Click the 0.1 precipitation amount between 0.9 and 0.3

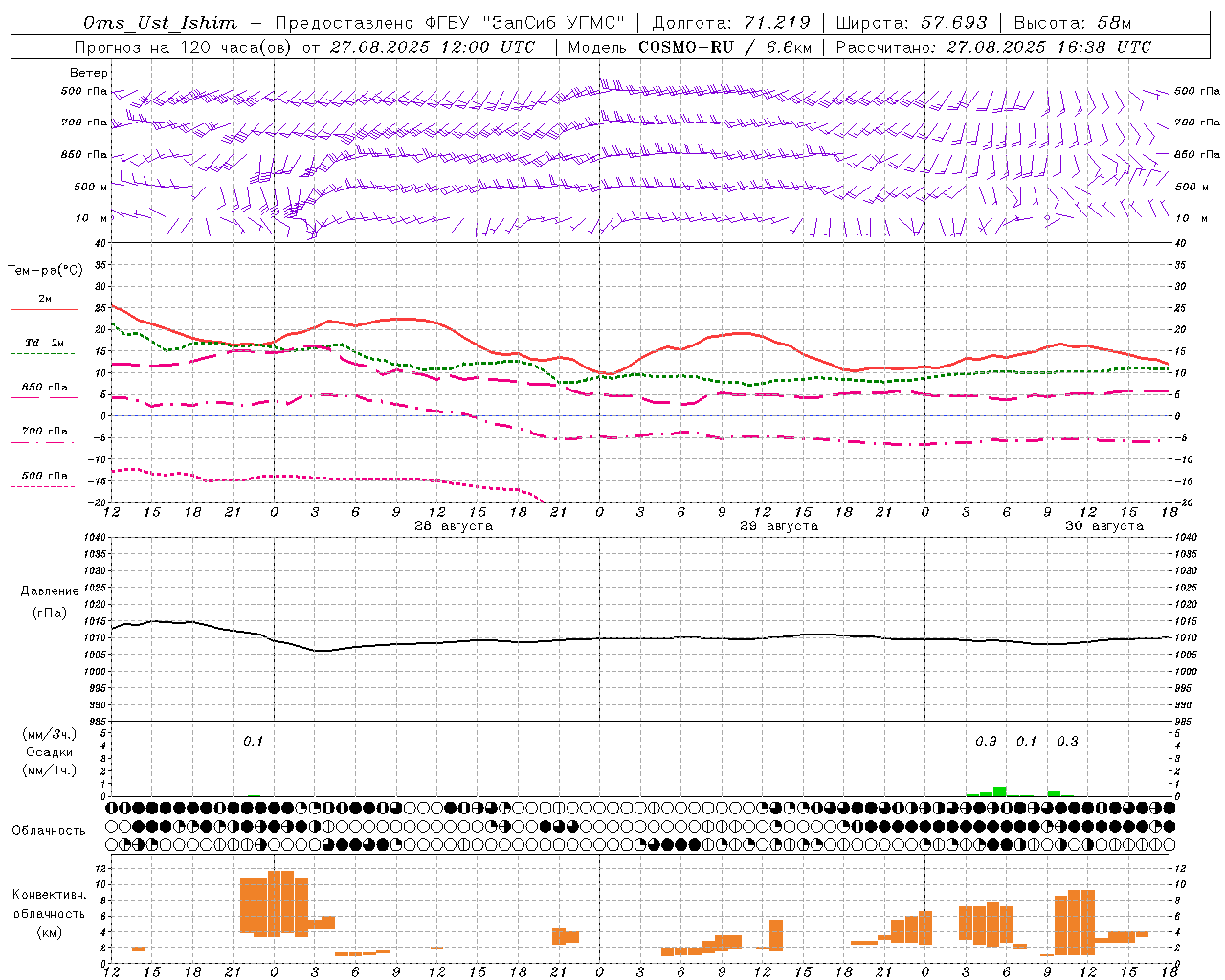tap(1026, 742)
